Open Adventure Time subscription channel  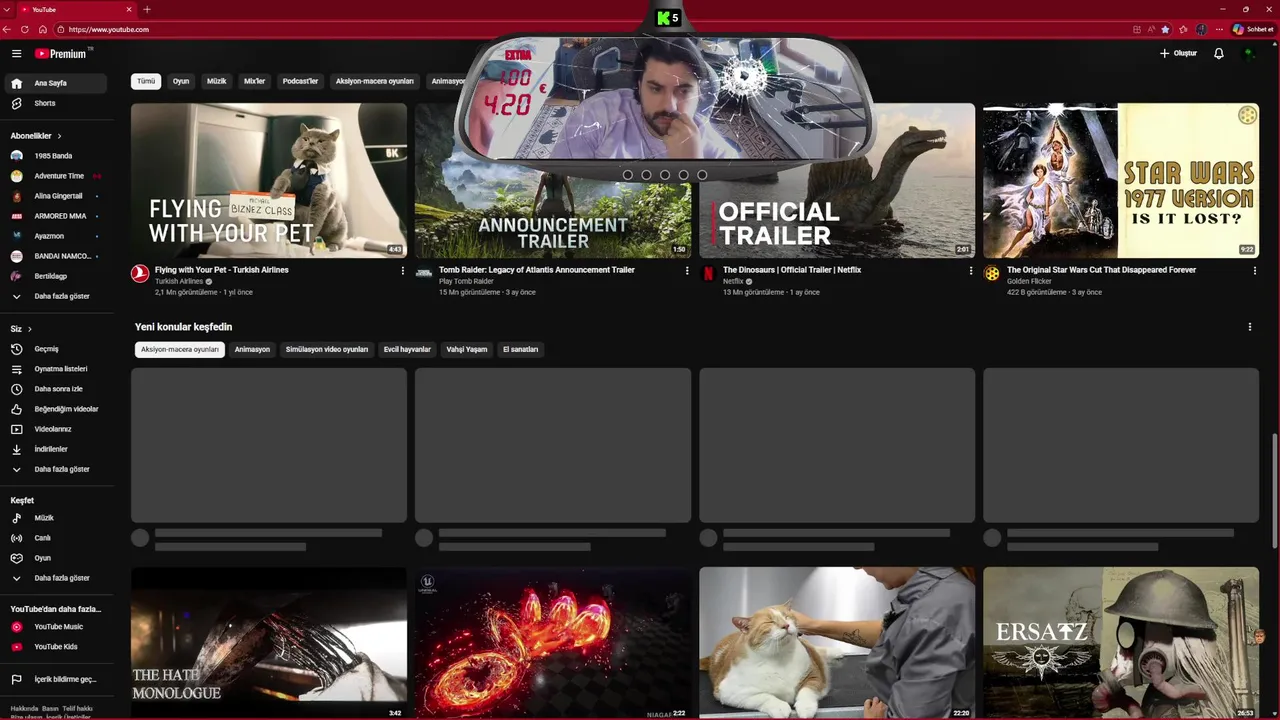coord(55,176)
